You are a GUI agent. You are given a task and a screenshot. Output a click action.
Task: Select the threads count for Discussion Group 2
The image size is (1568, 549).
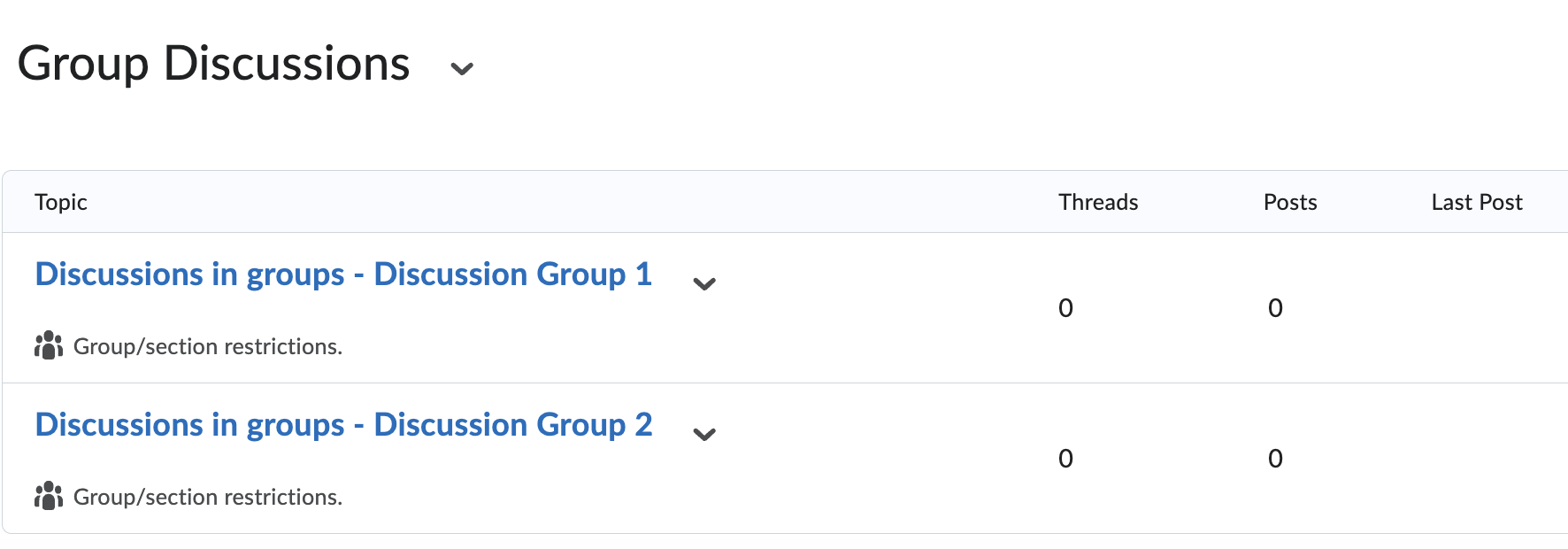click(1065, 459)
